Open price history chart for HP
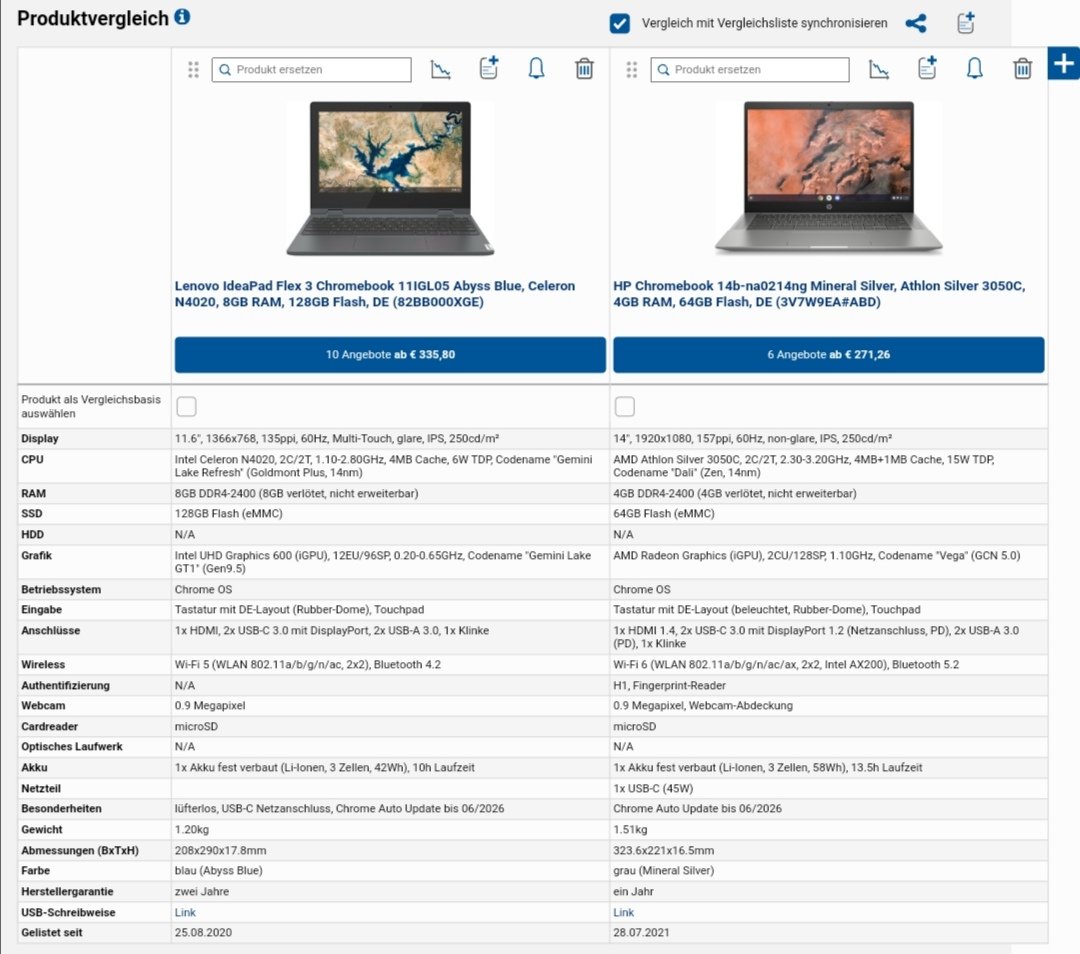 coord(879,69)
